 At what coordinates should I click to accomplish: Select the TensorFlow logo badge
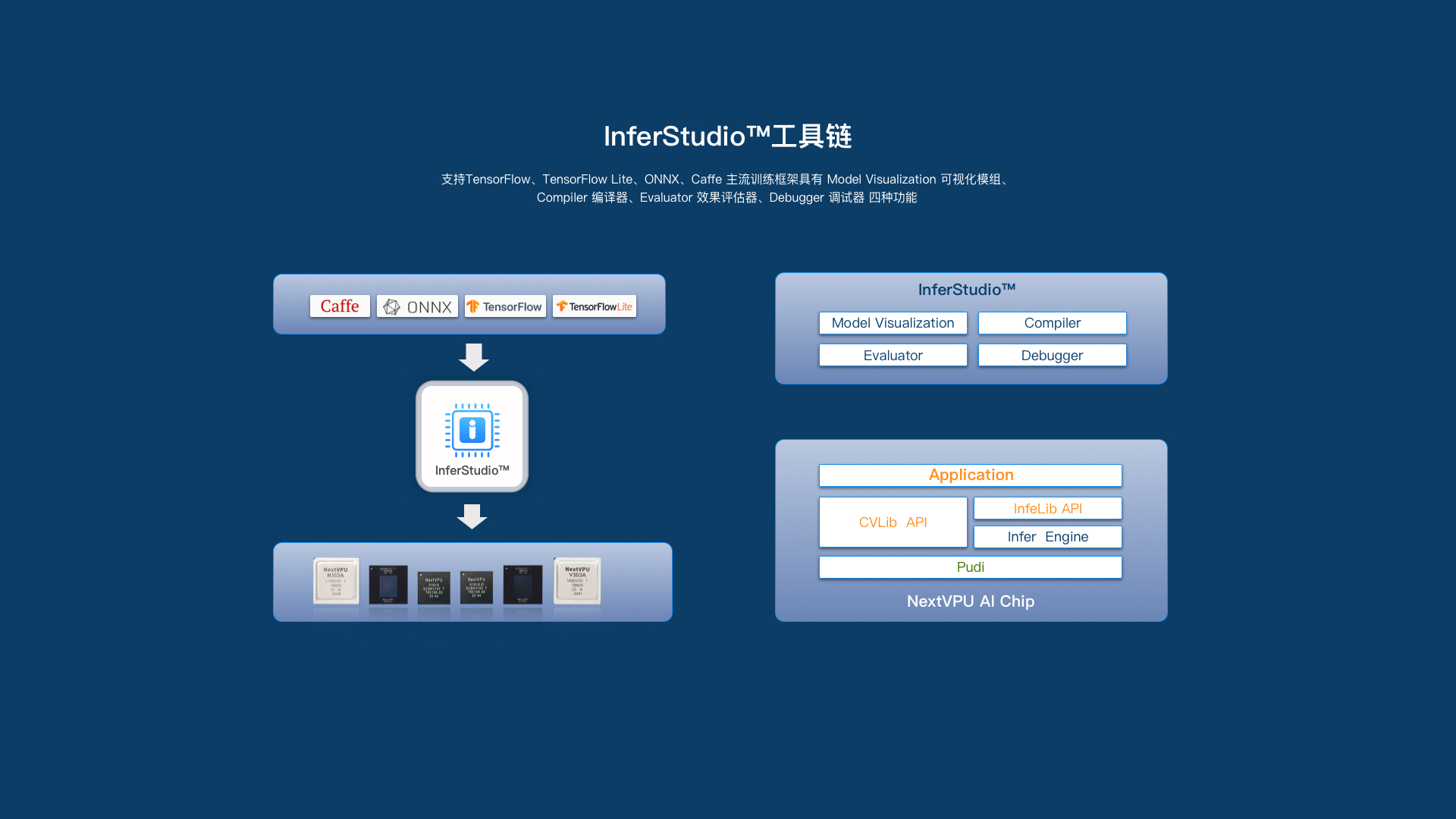(505, 306)
